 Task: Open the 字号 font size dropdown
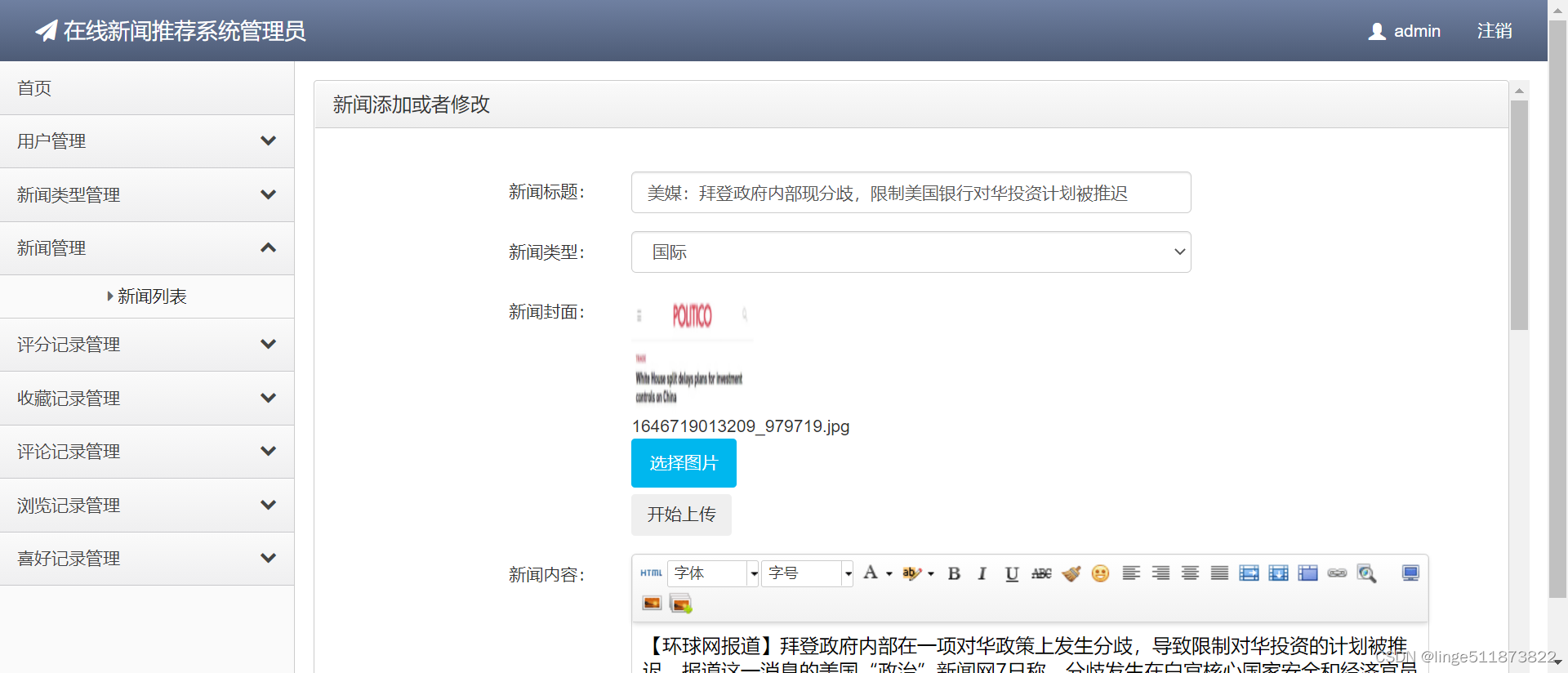point(808,573)
